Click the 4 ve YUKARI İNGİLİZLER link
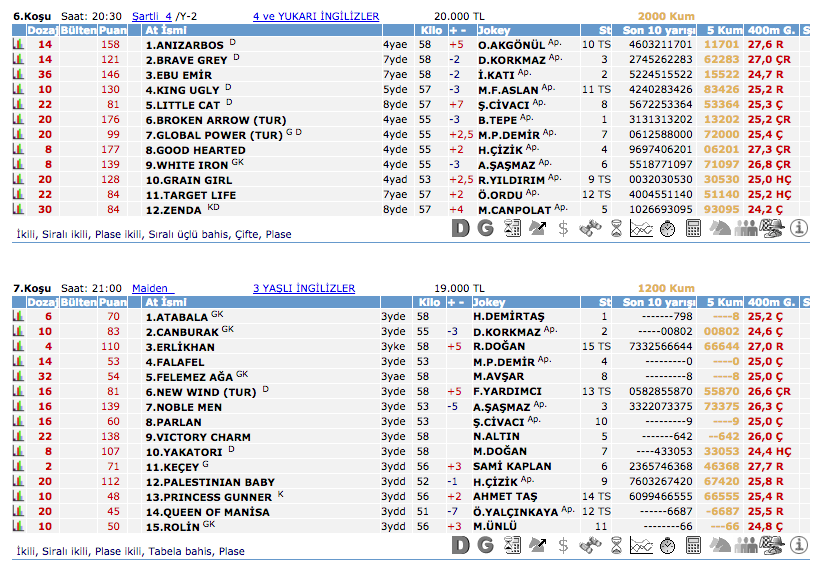 point(315,16)
